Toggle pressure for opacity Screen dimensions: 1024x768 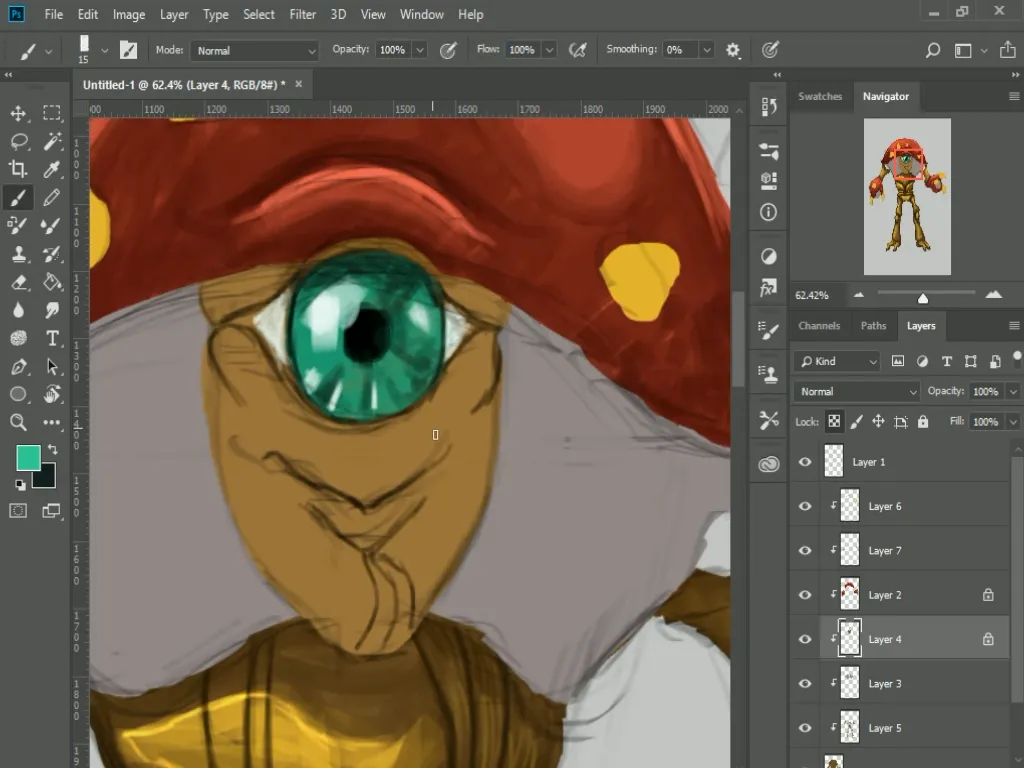[x=448, y=50]
